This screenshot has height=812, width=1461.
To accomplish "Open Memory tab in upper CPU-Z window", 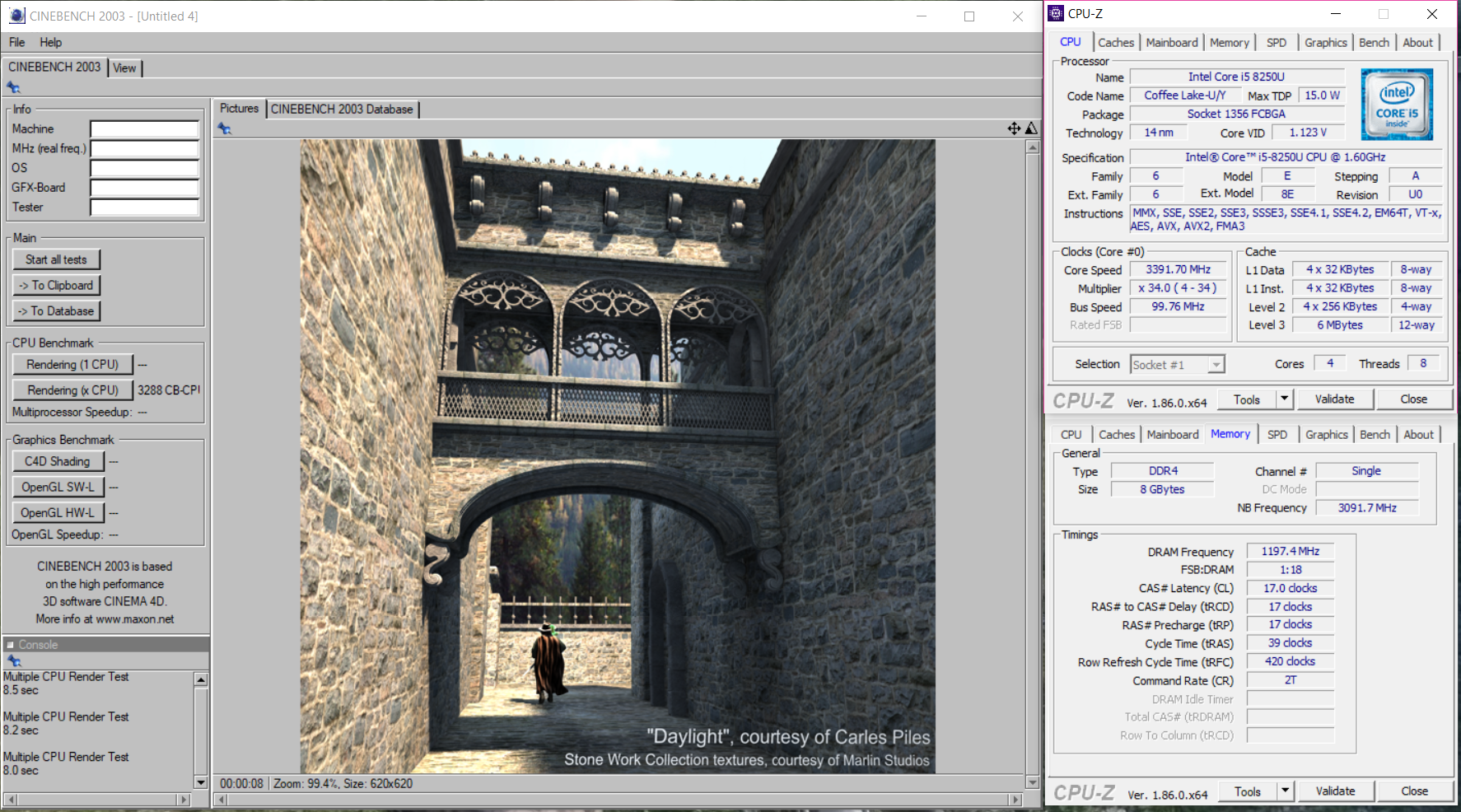I will coord(1230,43).
